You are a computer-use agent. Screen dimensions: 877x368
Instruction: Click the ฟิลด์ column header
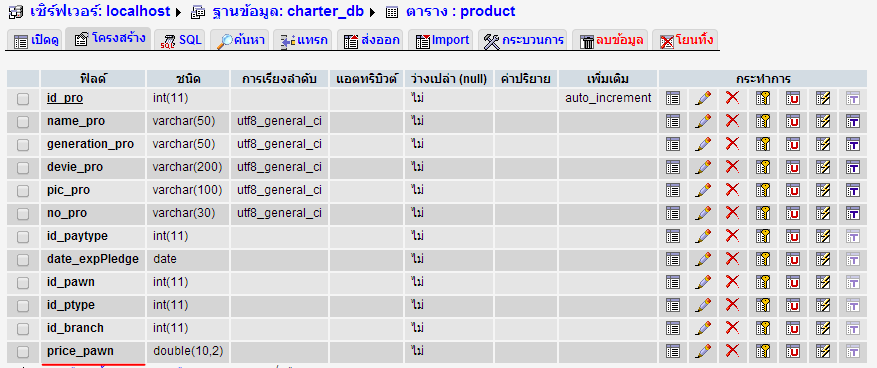[x=93, y=79]
